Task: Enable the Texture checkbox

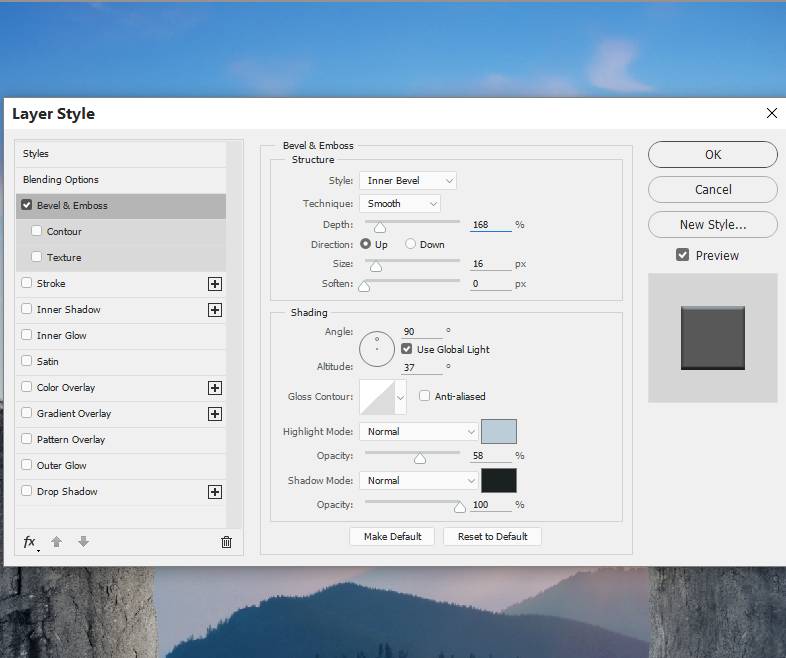Action: click(x=36, y=257)
